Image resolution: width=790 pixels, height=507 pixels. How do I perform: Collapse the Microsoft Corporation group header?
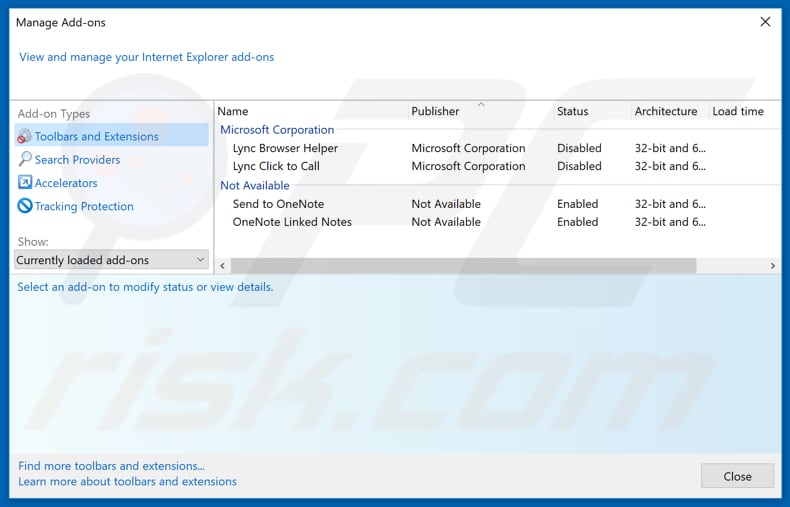coord(277,130)
